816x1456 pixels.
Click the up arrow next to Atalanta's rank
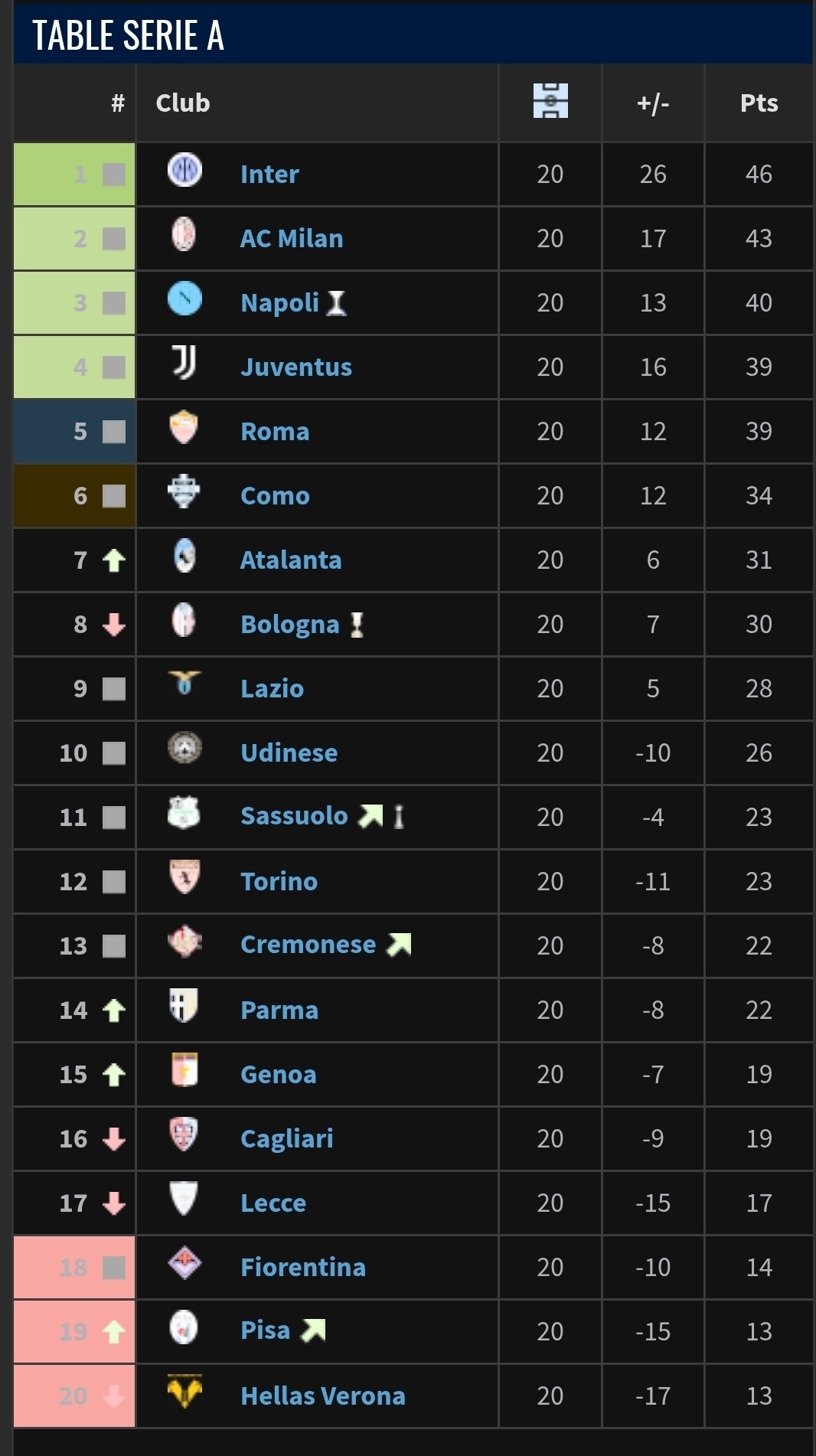click(114, 561)
